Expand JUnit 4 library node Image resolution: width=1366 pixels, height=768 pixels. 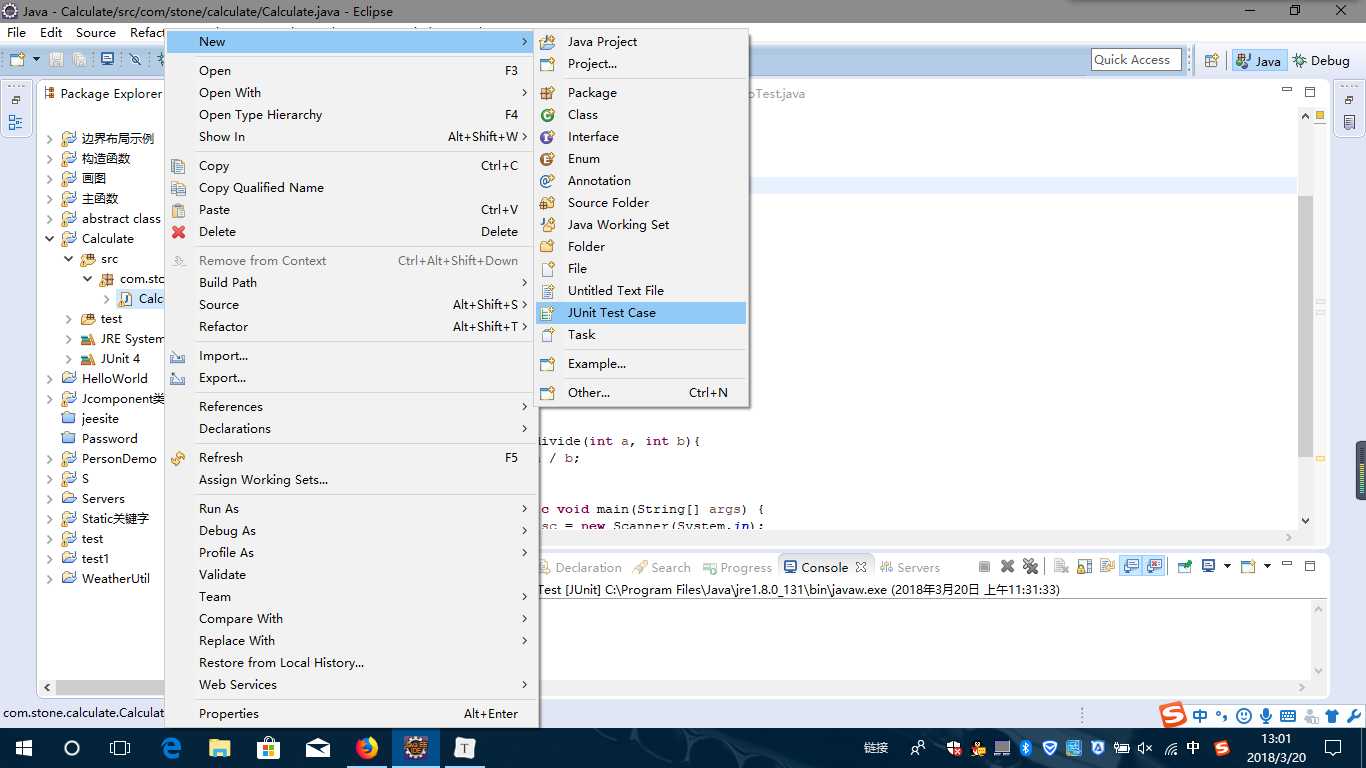click(69, 359)
